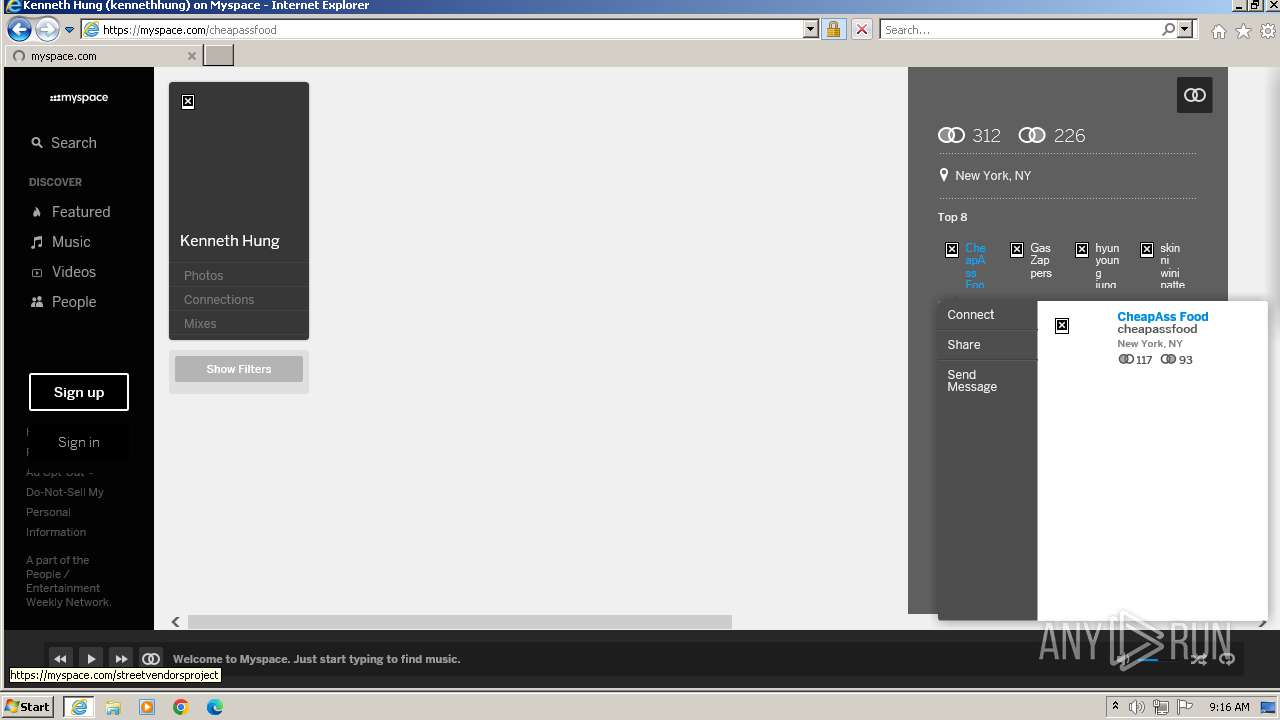Open CheapAss Food profile from popup card
The width and height of the screenshot is (1280, 720).
(1163, 316)
